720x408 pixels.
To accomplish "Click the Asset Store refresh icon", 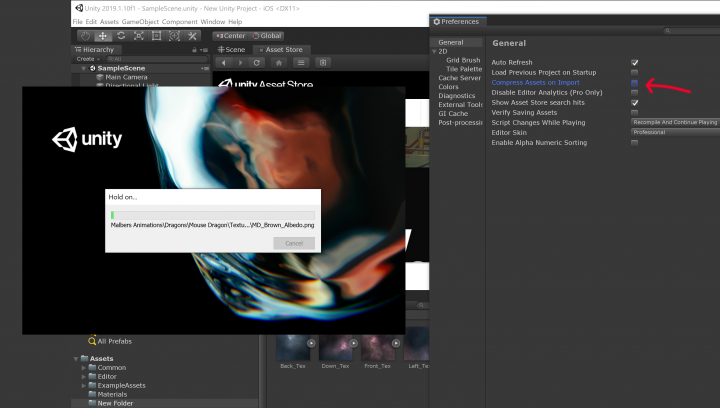I will [258, 62].
